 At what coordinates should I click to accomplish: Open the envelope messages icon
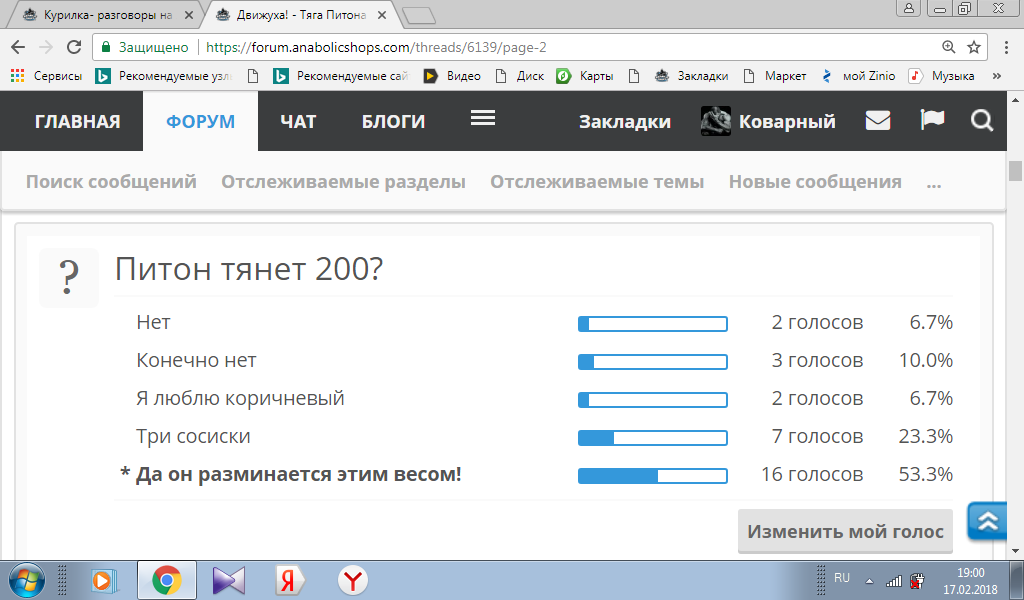878,121
